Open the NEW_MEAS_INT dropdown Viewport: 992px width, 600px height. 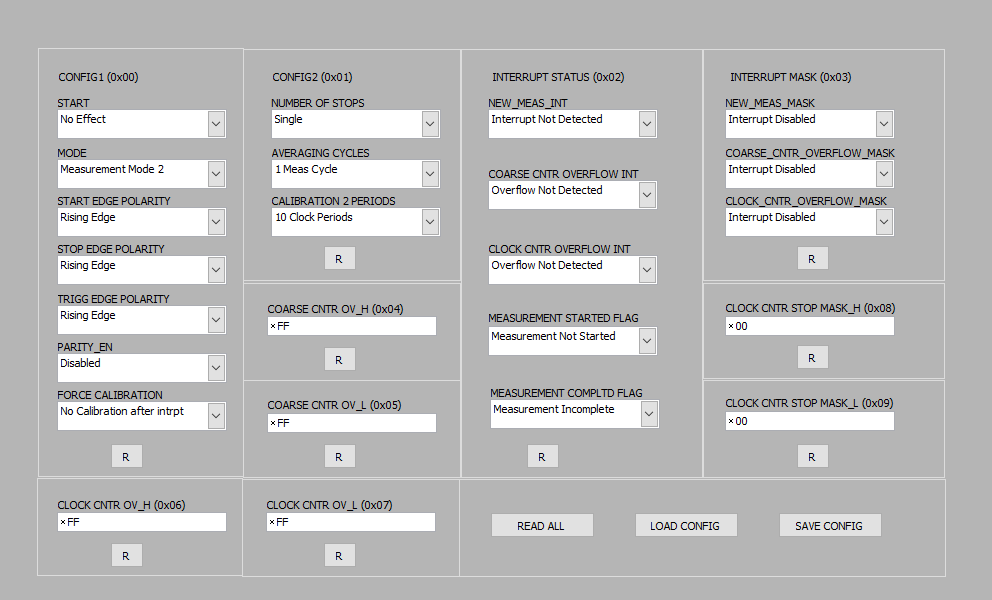(647, 124)
